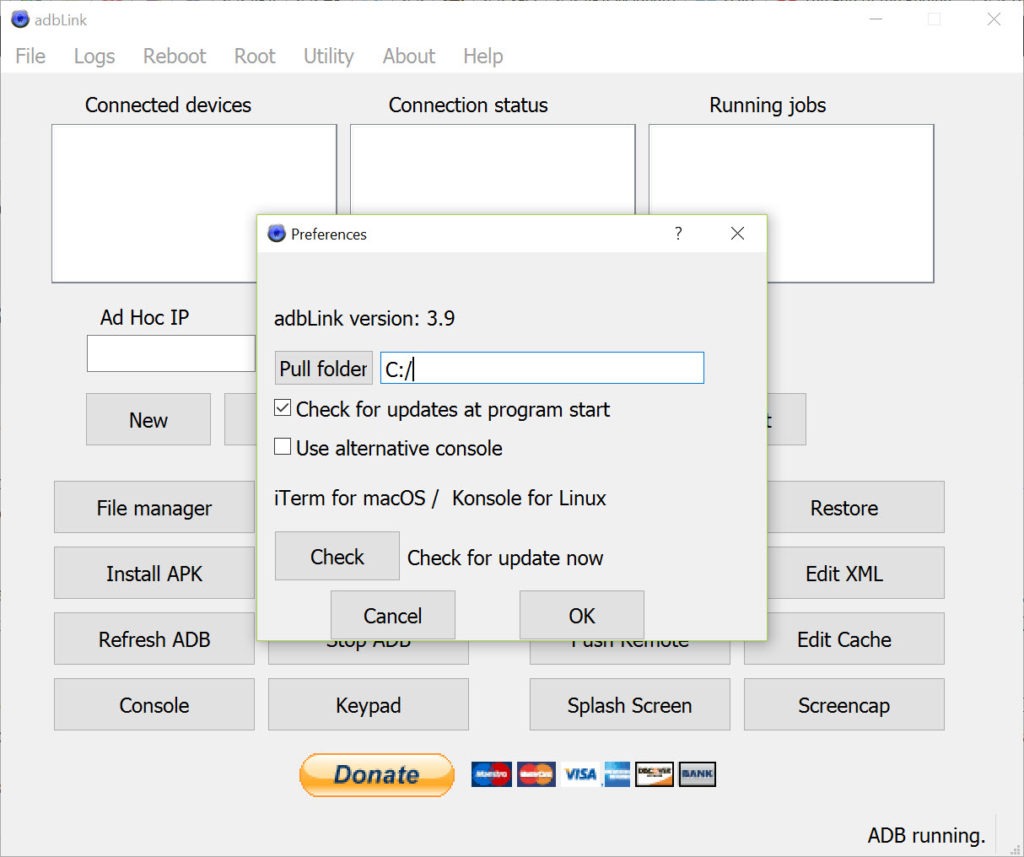Click the Check button for updates
This screenshot has height=857, width=1024.
pos(337,557)
